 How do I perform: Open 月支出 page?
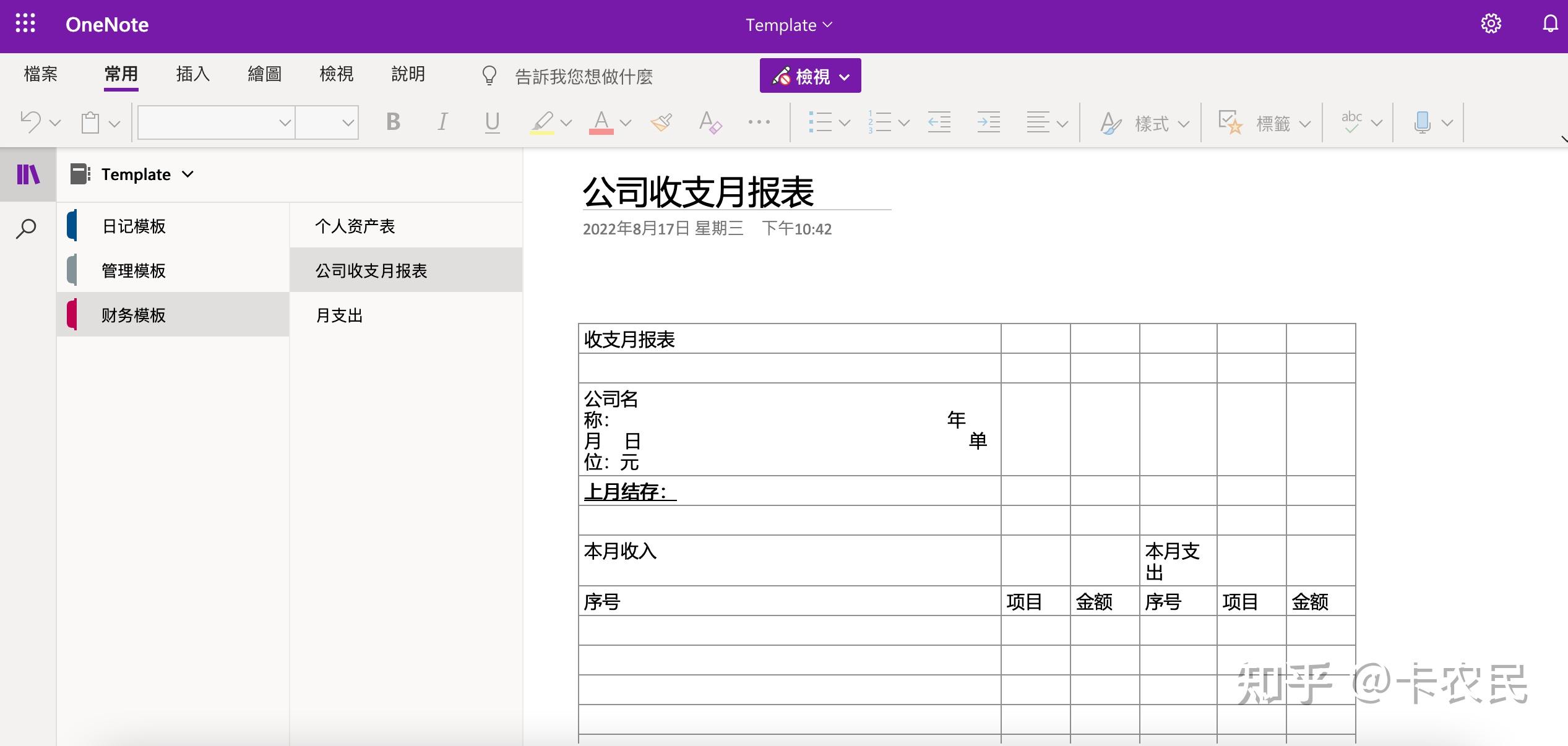tap(406, 315)
